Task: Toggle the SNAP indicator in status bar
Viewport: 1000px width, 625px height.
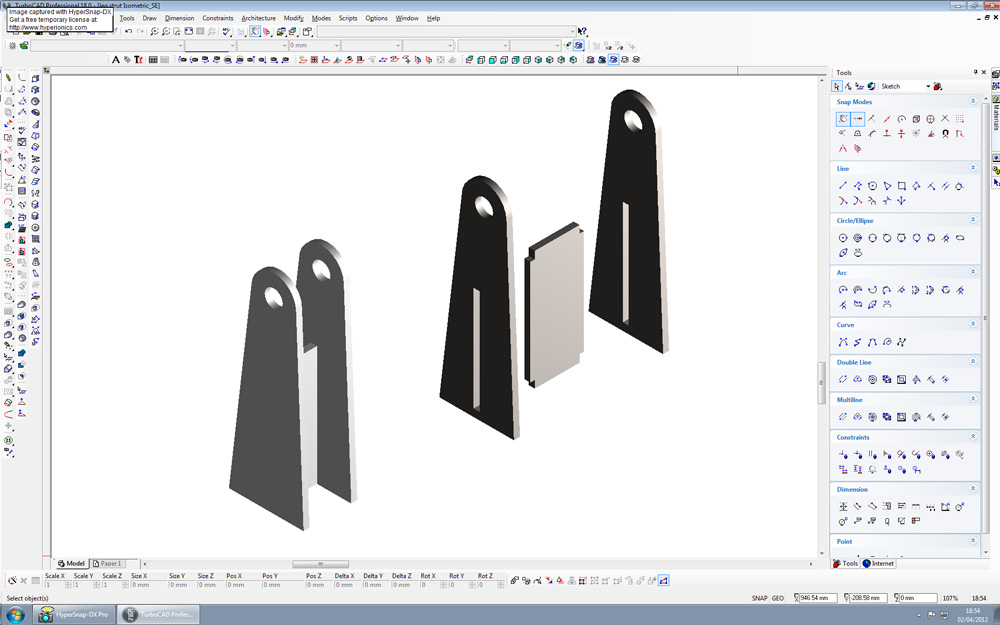Action: point(760,598)
